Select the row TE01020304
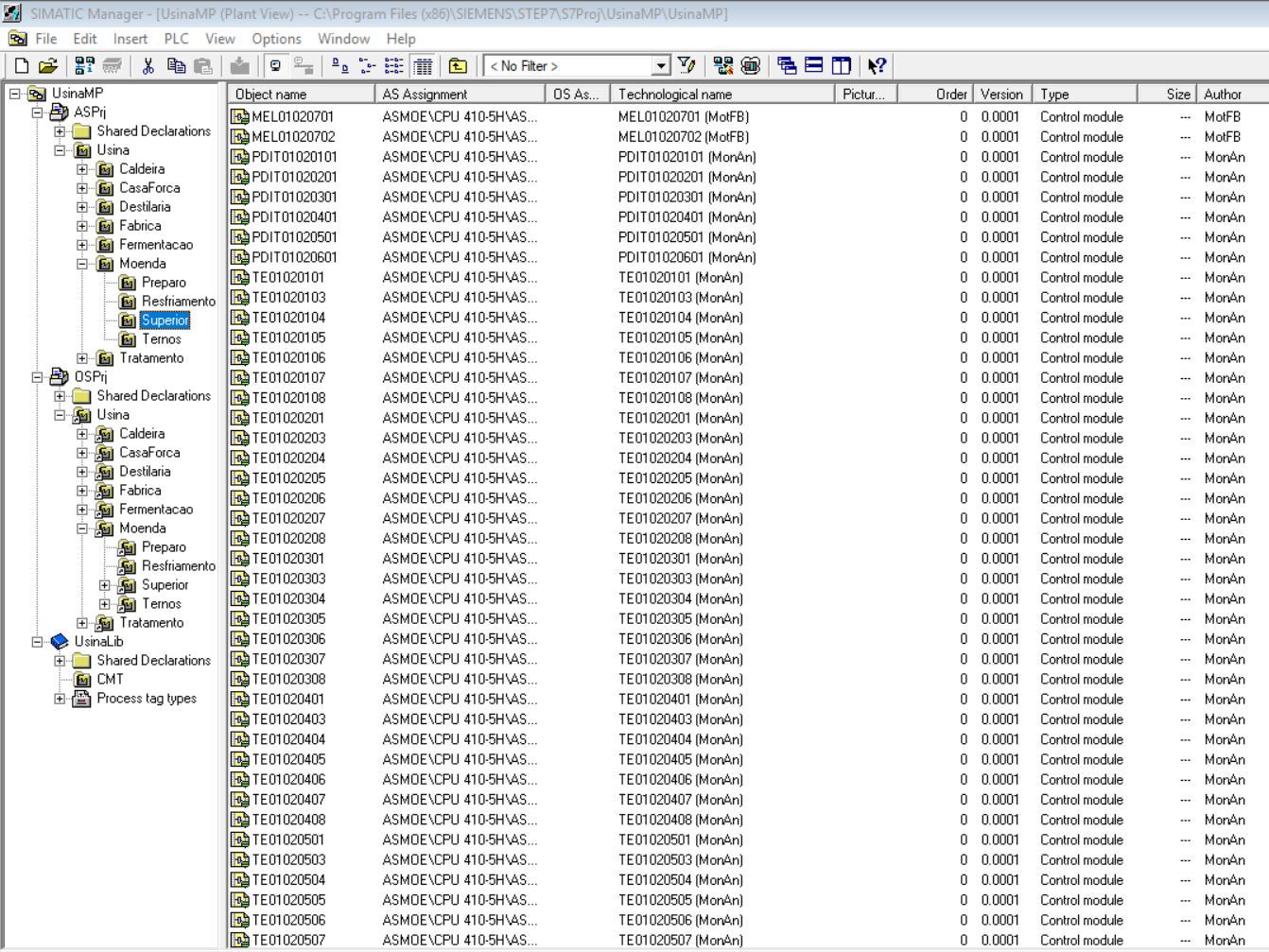 tap(747, 599)
